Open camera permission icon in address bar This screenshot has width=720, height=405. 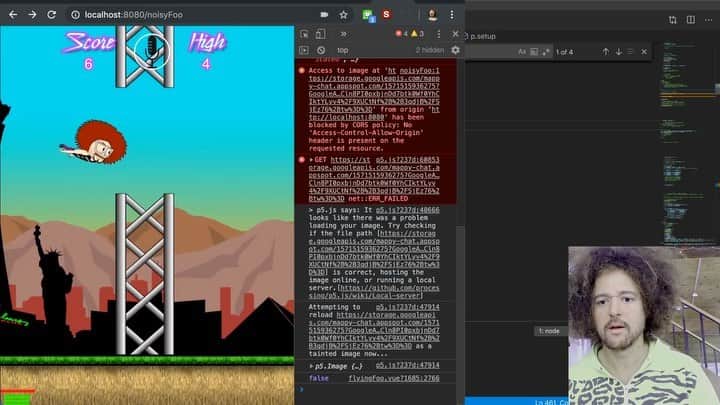[324, 15]
